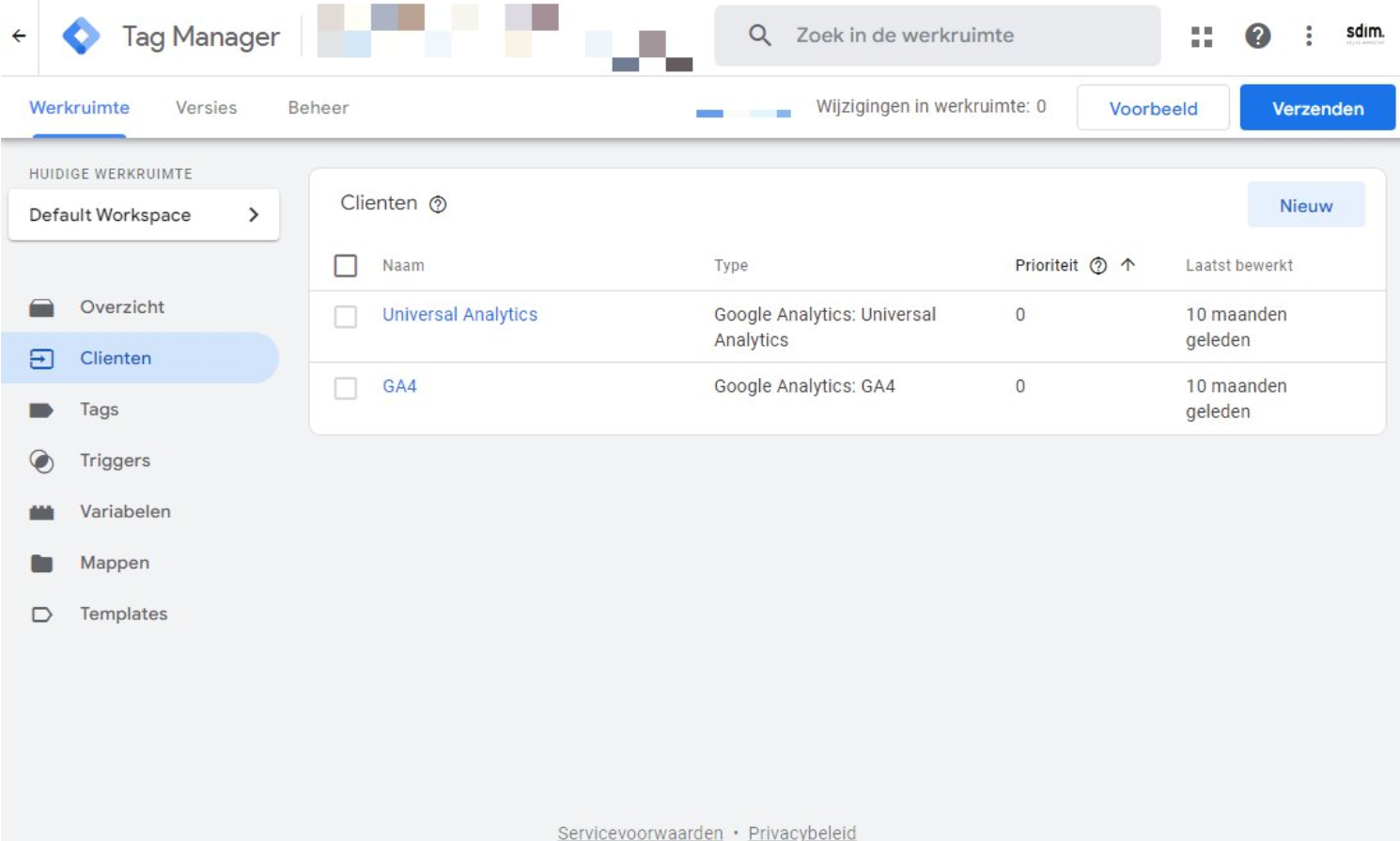This screenshot has width=1400, height=841.
Task: Open Tag Manager help
Action: click(x=1259, y=36)
